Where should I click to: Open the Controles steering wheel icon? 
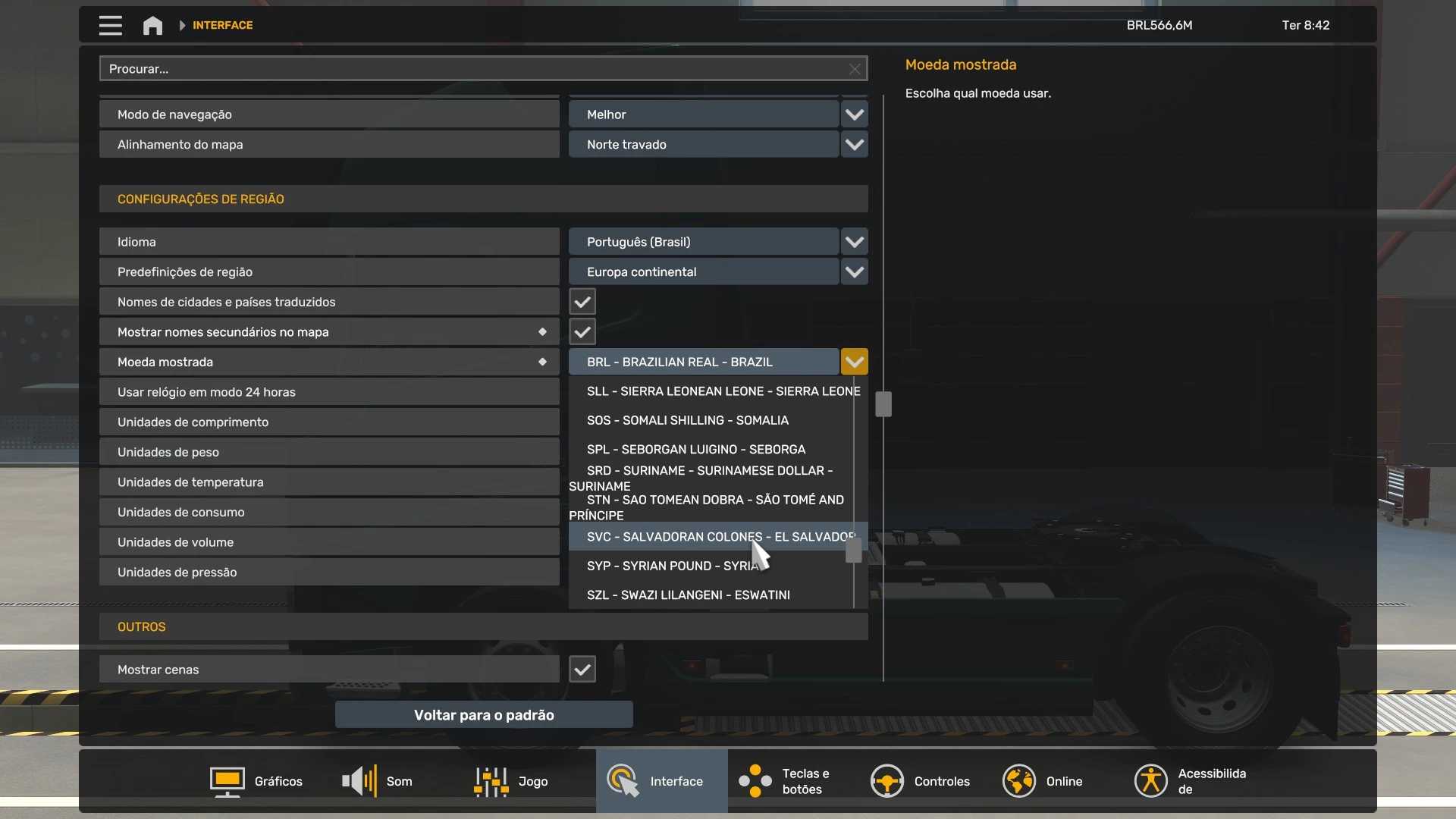click(886, 781)
